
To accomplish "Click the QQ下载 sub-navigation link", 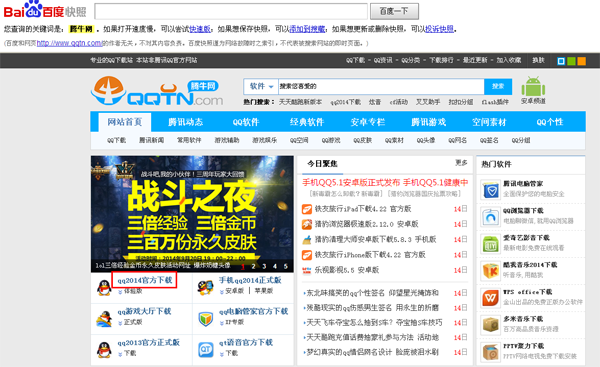I will [116, 140].
